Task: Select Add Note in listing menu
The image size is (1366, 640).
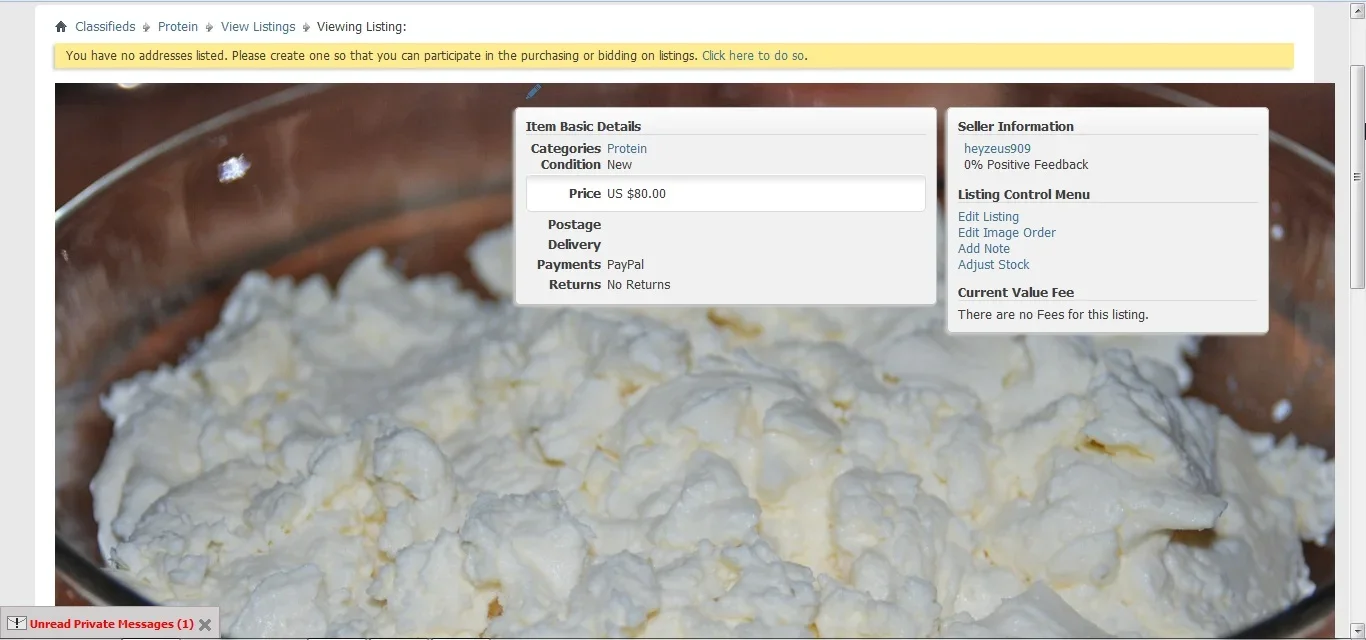Action: tap(984, 249)
